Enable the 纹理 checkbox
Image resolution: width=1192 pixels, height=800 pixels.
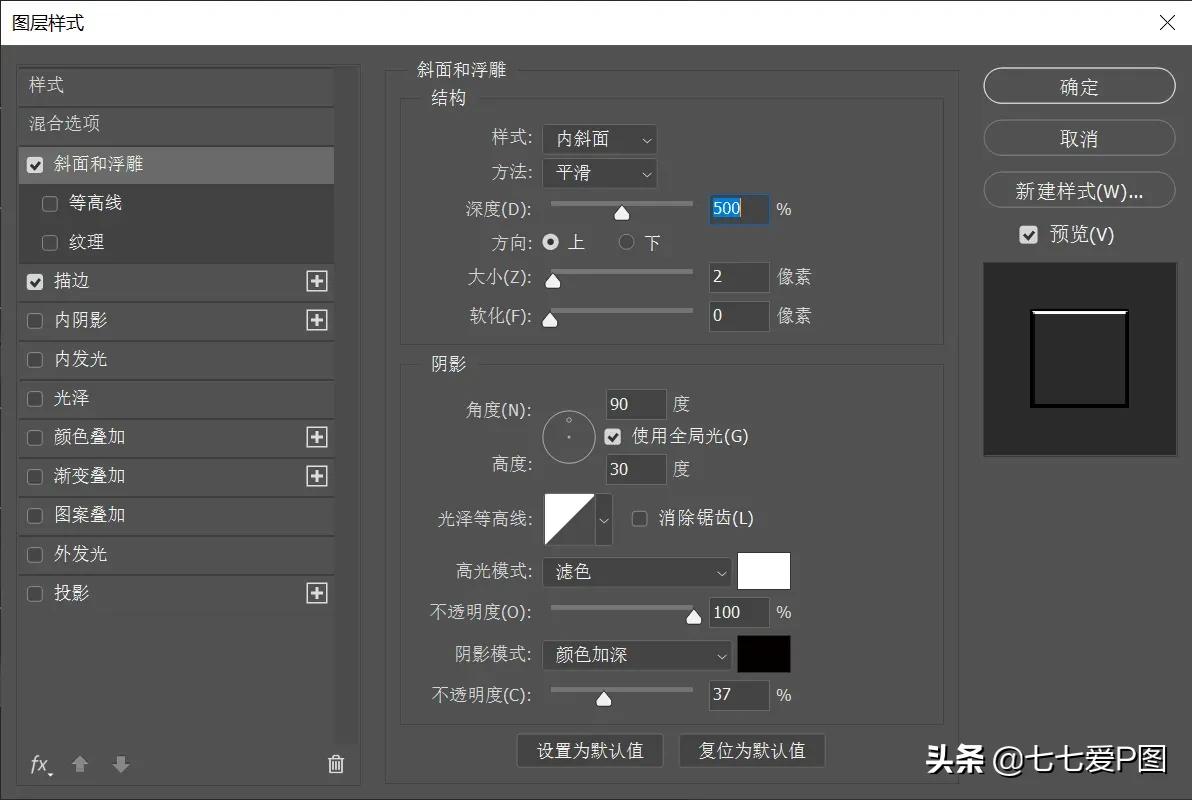[50, 243]
